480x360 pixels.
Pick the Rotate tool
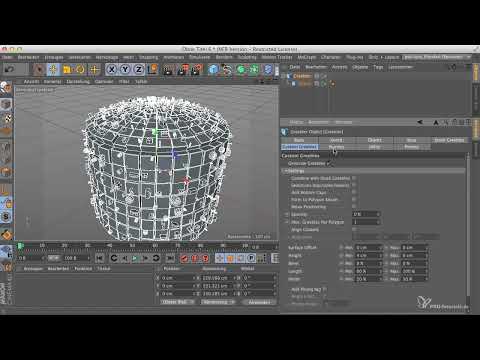[x=81, y=69]
